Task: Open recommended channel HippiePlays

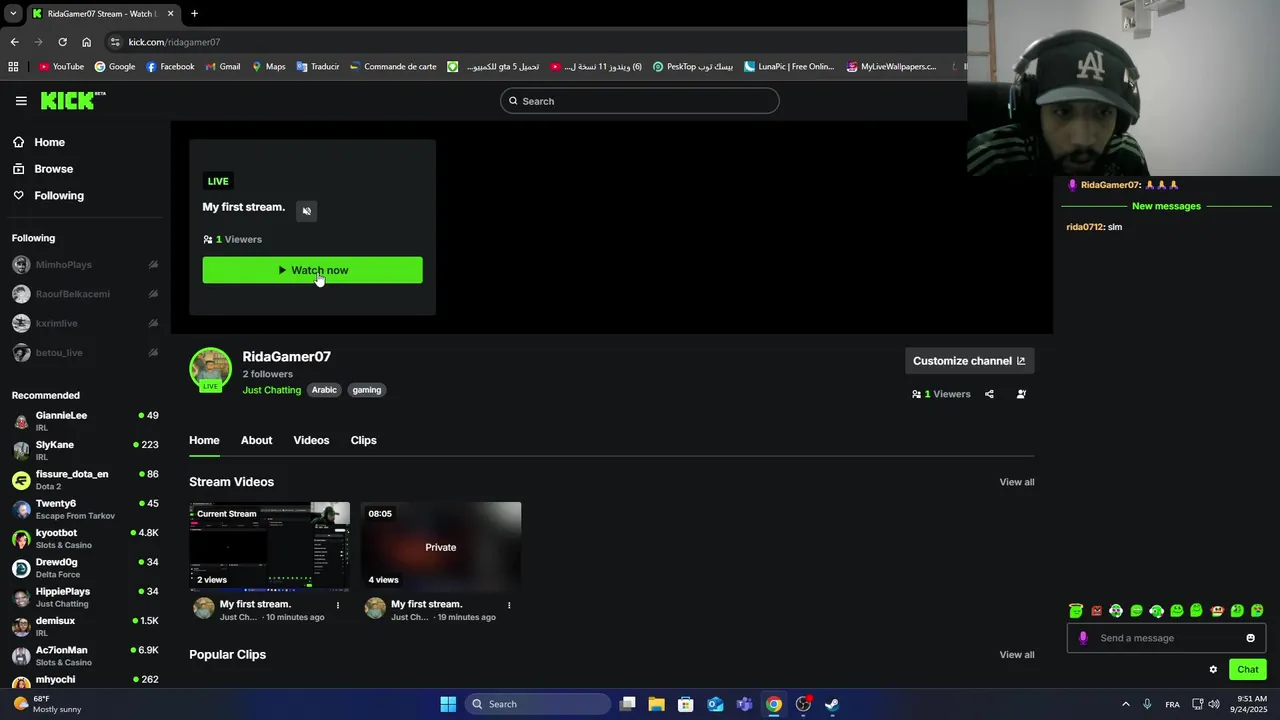Action: [85, 597]
